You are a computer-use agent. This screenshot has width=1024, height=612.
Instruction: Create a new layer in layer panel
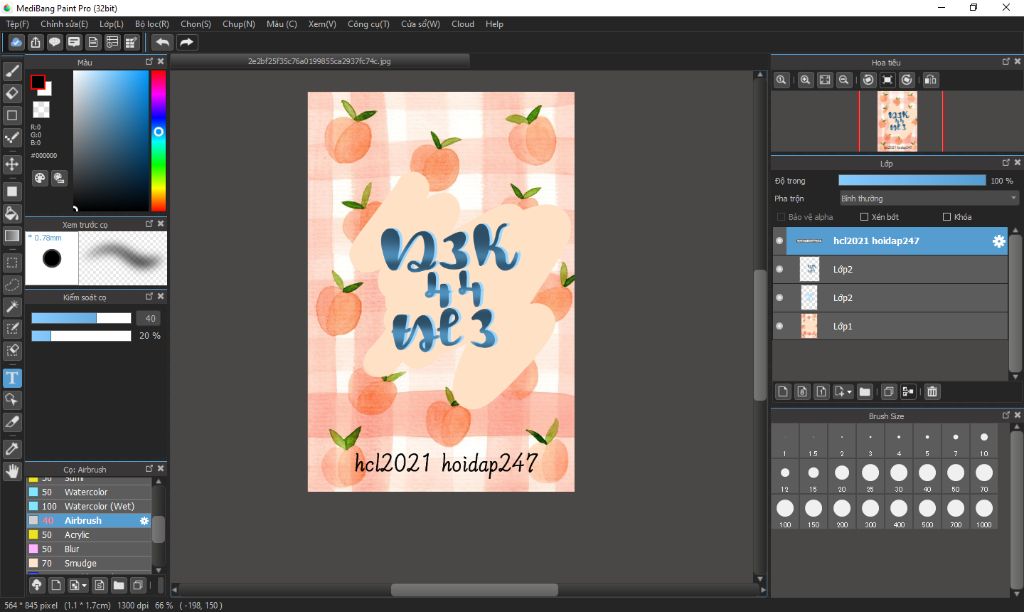pyautogui.click(x=783, y=392)
